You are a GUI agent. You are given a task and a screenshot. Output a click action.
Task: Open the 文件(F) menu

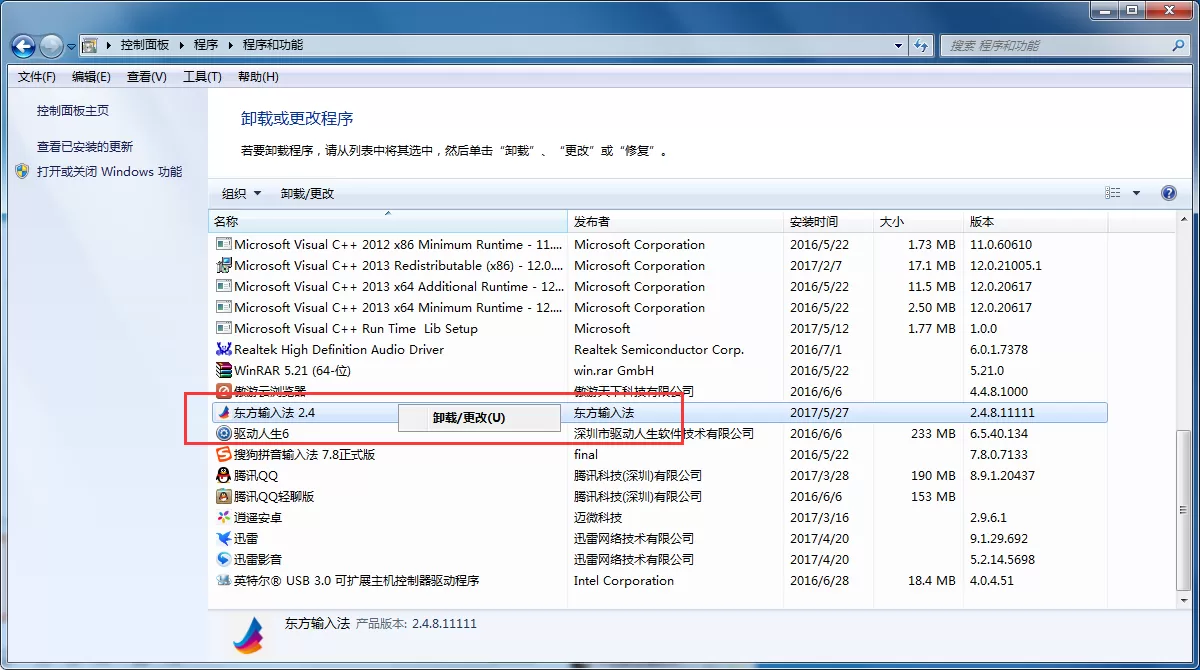[x=37, y=77]
